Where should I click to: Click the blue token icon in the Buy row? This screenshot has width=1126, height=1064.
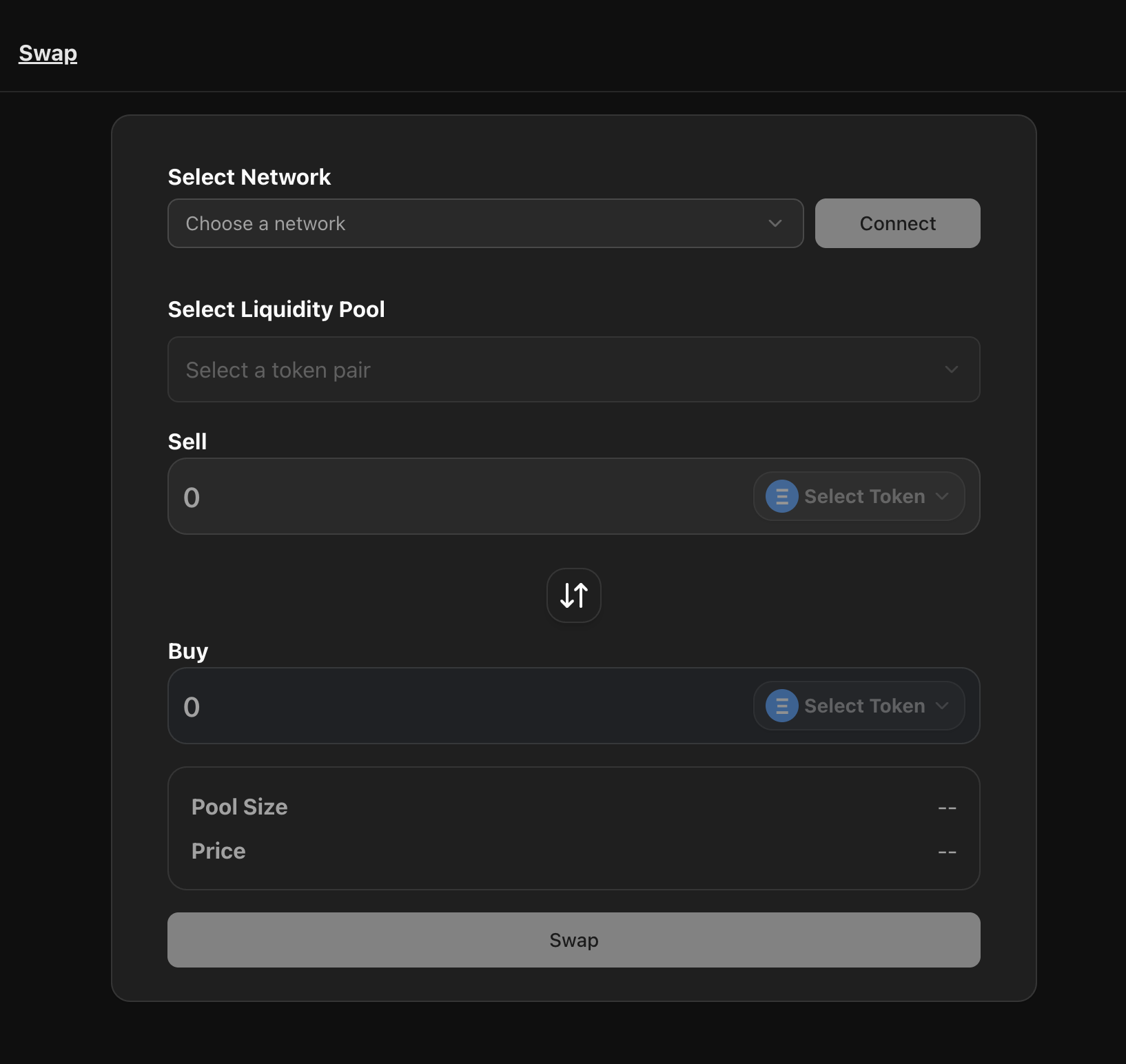click(x=781, y=706)
